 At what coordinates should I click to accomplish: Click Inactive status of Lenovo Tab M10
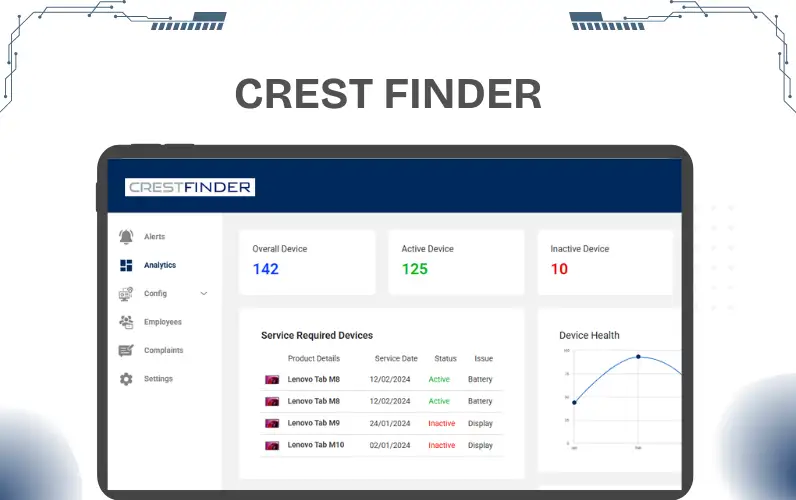[x=442, y=445]
